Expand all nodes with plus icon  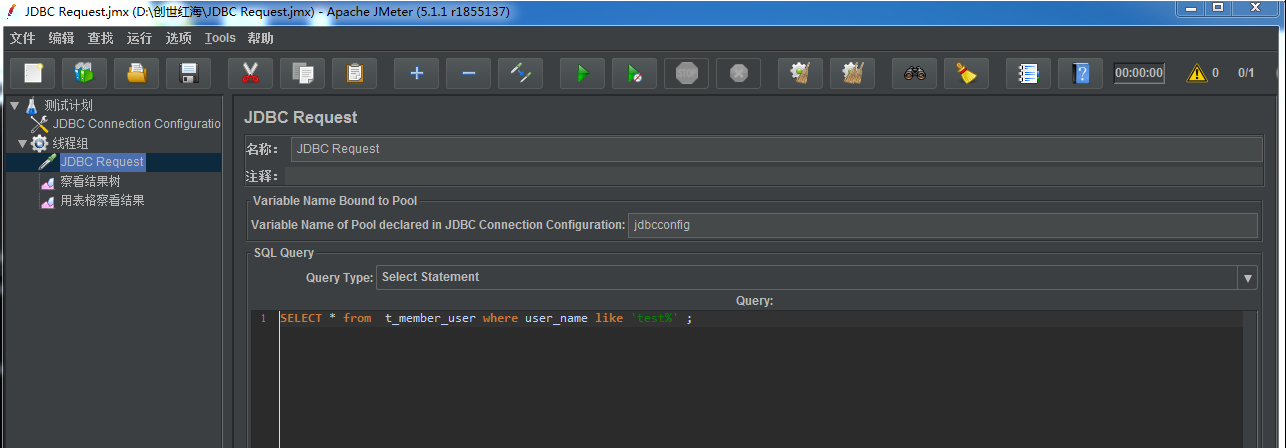[x=416, y=73]
